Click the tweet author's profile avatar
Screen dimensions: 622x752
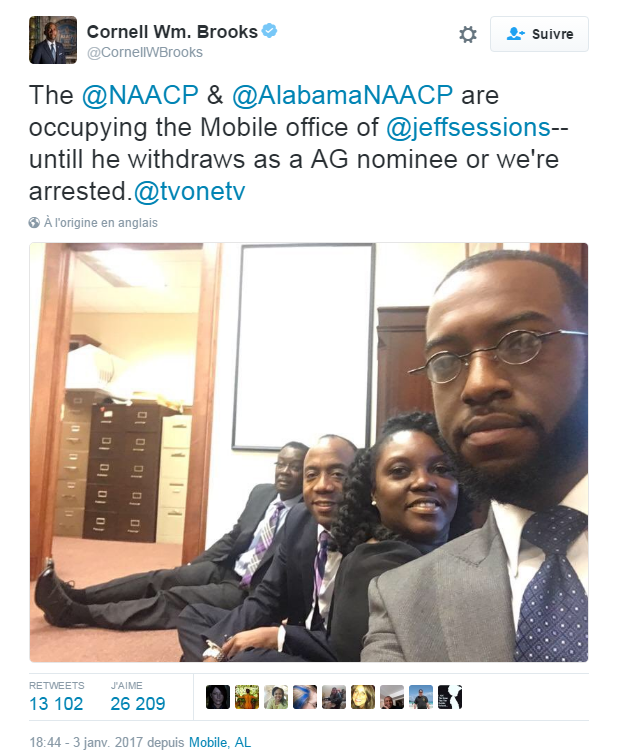[x=50, y=40]
